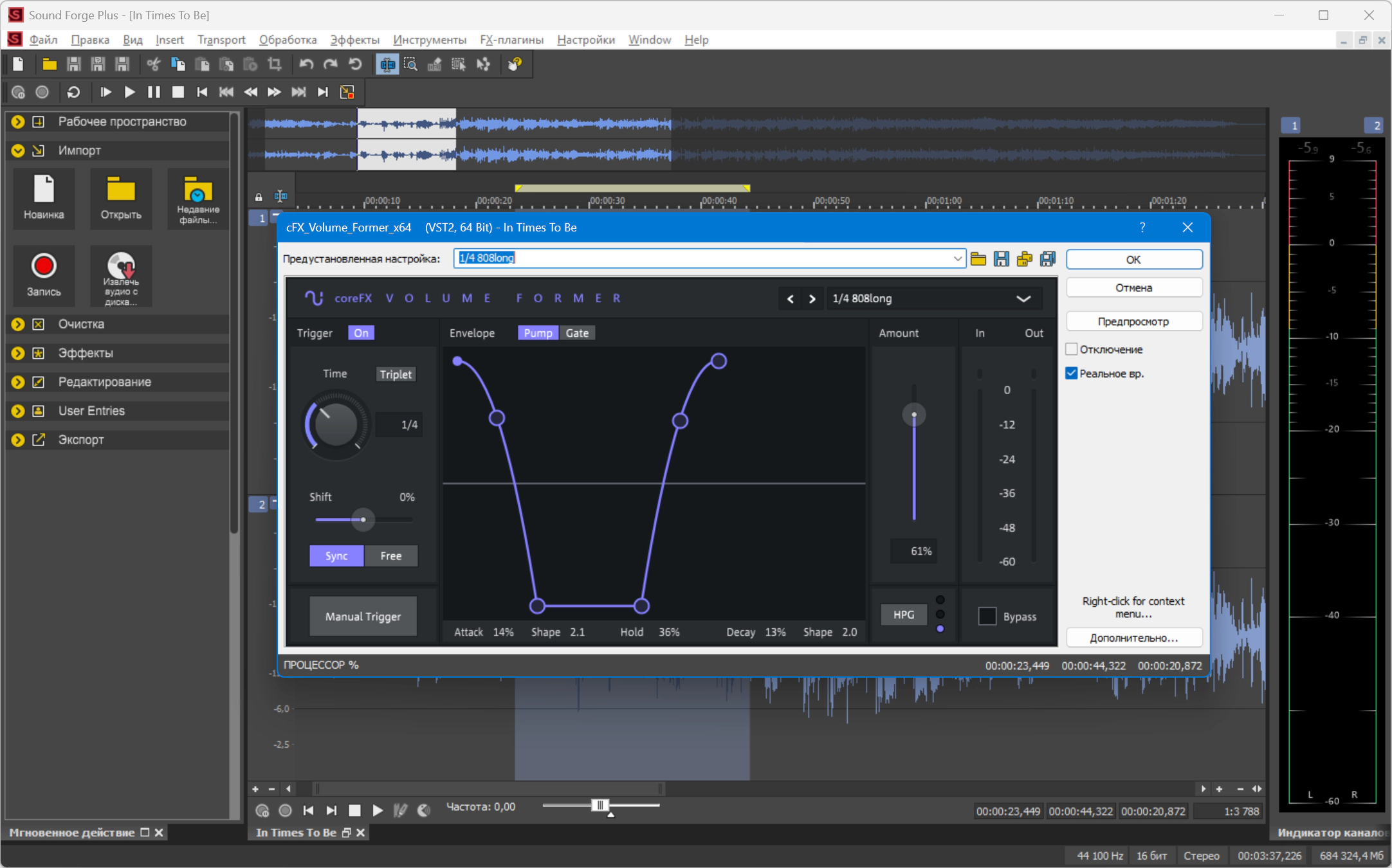
Task: Toggle loop playback in the transport toolbar
Action: tap(73, 92)
